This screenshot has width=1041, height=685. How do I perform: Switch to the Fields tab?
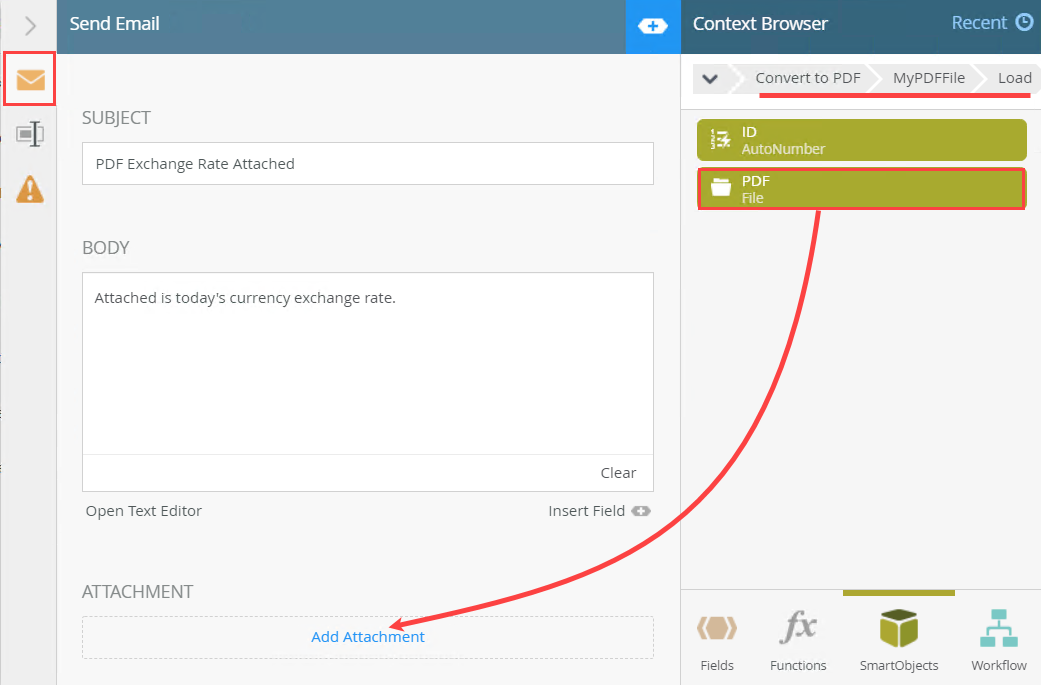pos(717,641)
